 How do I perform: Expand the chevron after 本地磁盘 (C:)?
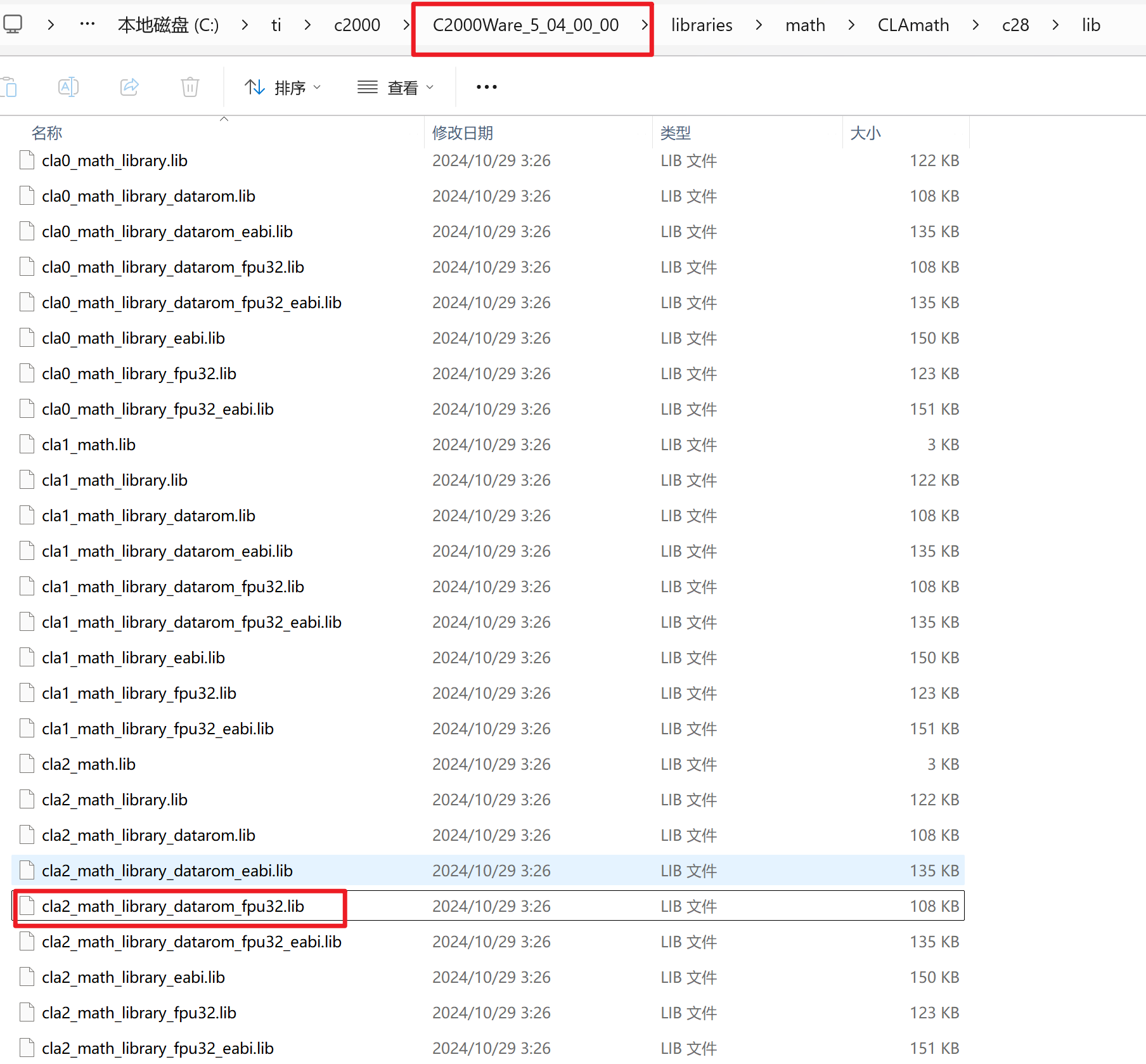[245, 25]
